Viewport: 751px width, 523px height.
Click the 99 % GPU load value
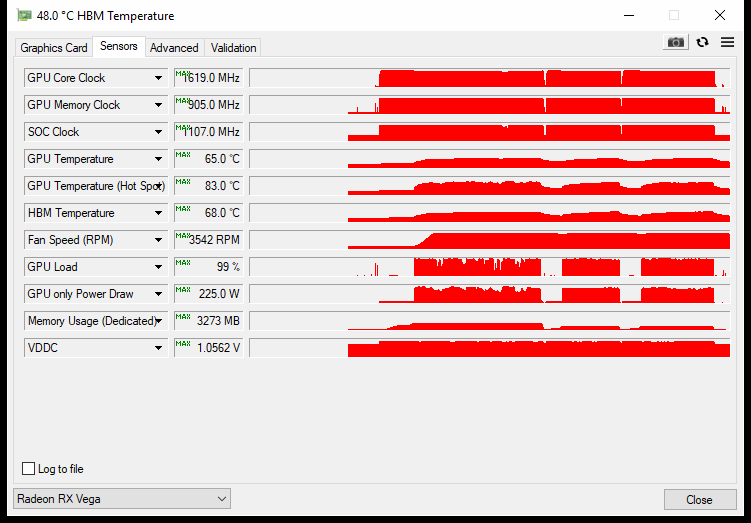coord(209,267)
